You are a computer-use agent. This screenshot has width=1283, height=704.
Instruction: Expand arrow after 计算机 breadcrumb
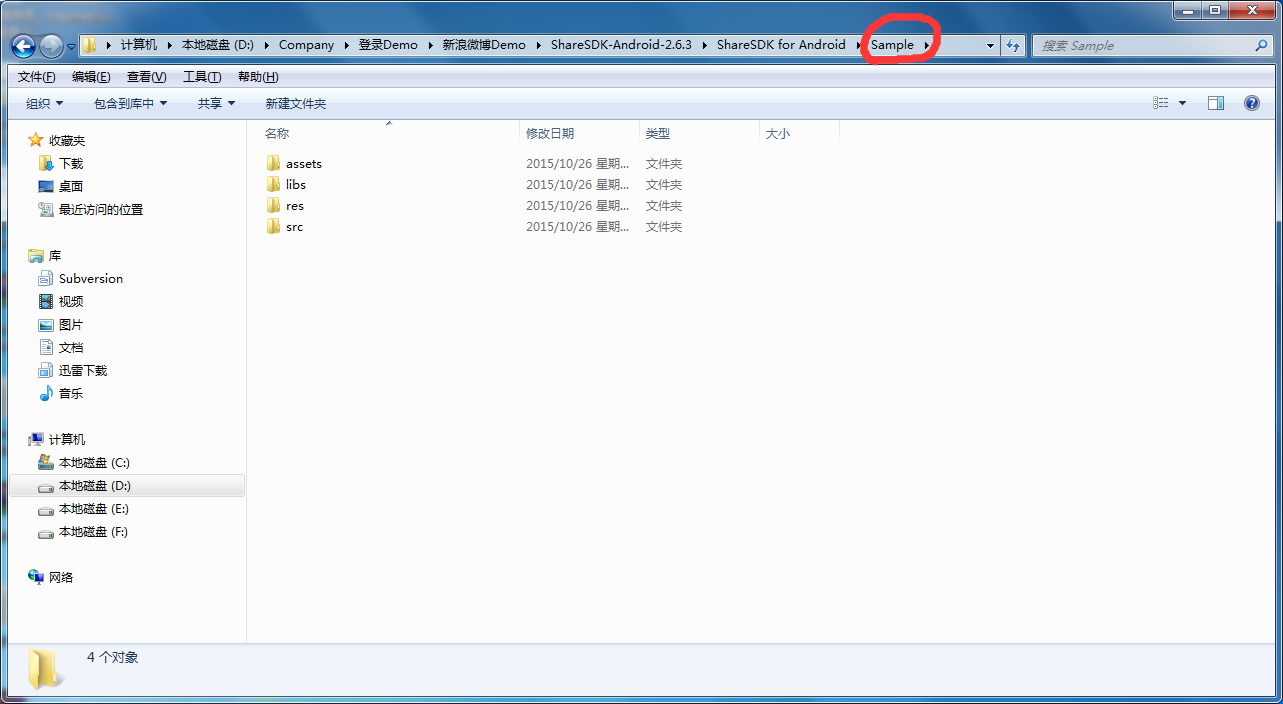(x=168, y=45)
